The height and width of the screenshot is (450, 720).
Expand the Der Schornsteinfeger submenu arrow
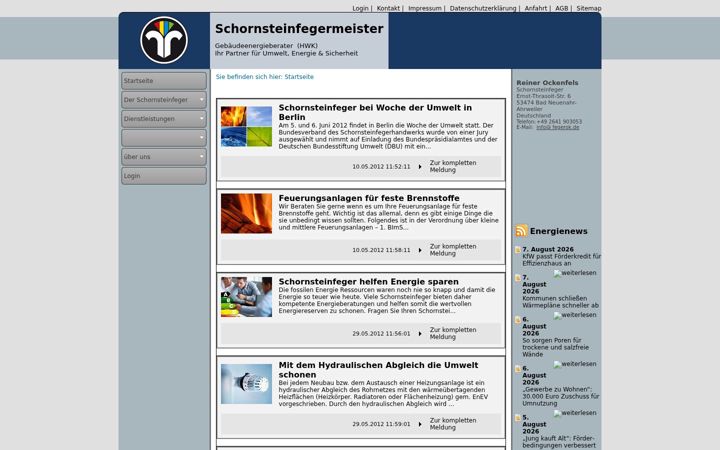point(201,100)
